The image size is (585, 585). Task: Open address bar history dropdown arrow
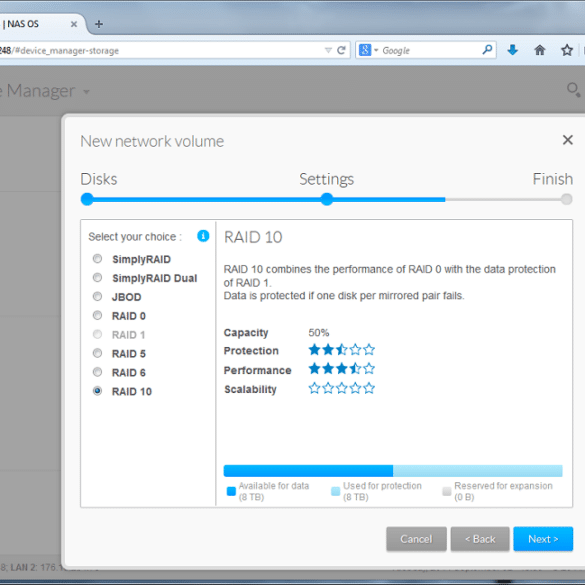click(328, 50)
